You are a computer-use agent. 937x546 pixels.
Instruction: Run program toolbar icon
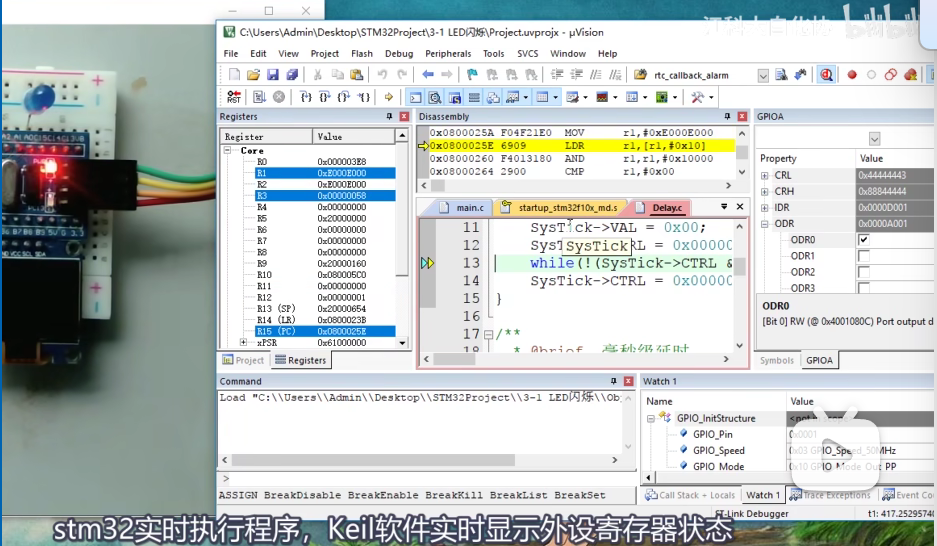pos(259,97)
